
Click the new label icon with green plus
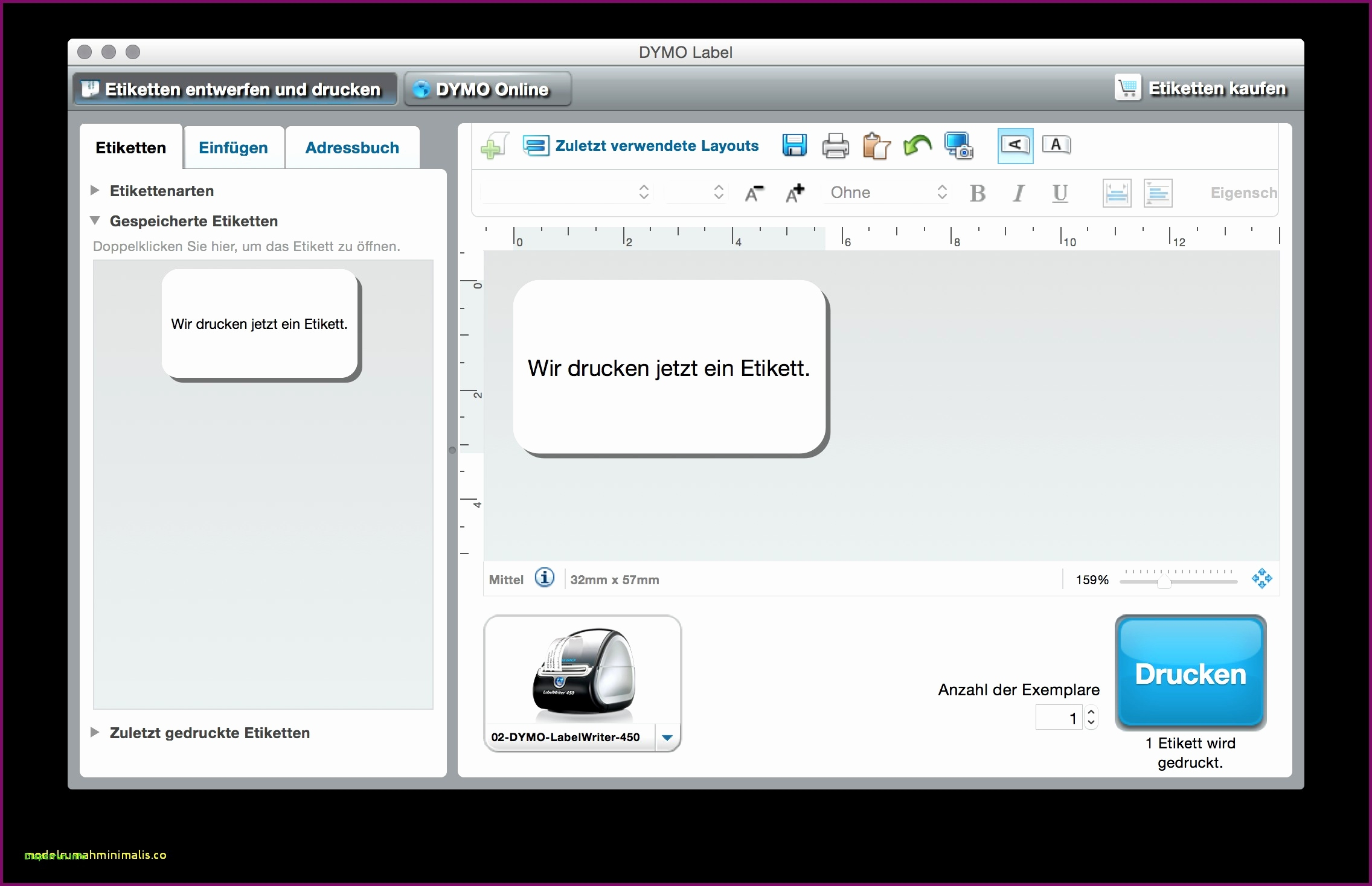point(495,145)
